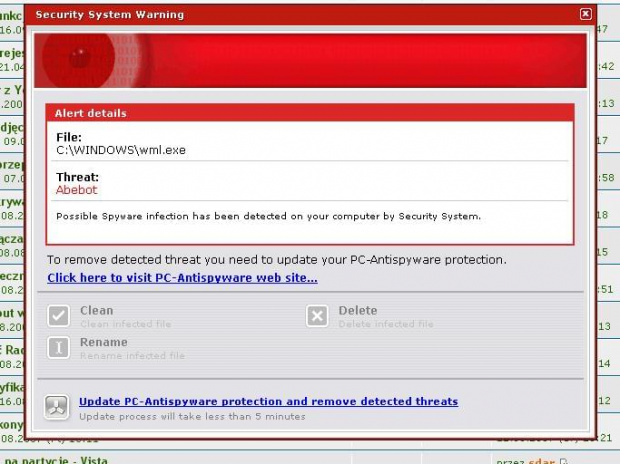Select the Clean label
The image size is (620, 464).
[97, 311]
